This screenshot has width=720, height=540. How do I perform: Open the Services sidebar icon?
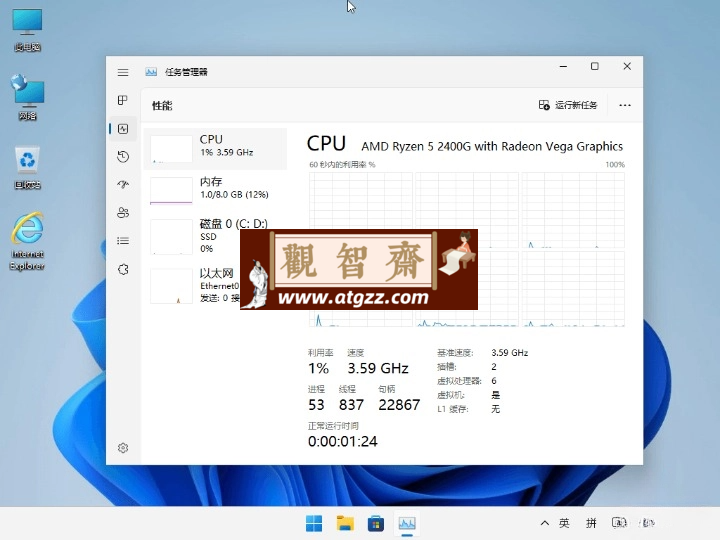coord(123,270)
